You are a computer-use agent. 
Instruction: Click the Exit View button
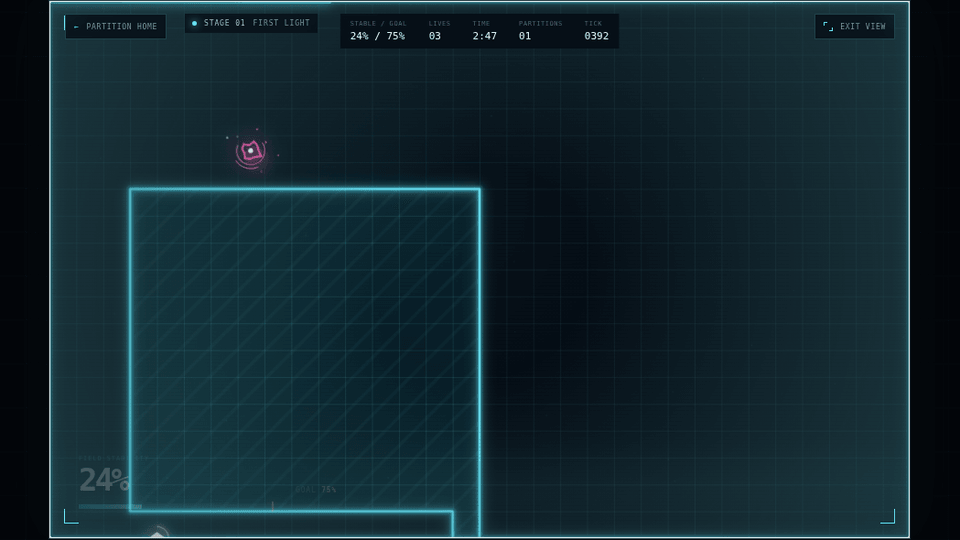pyautogui.click(x=854, y=26)
